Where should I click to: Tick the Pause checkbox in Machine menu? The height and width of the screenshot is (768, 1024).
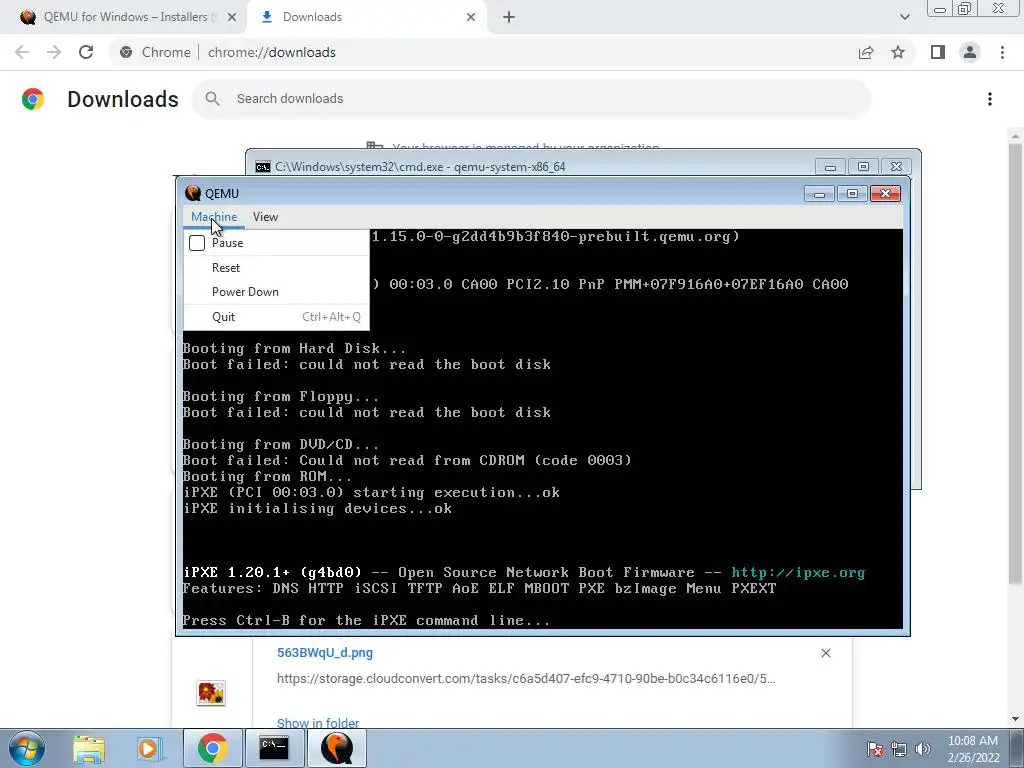coord(197,243)
